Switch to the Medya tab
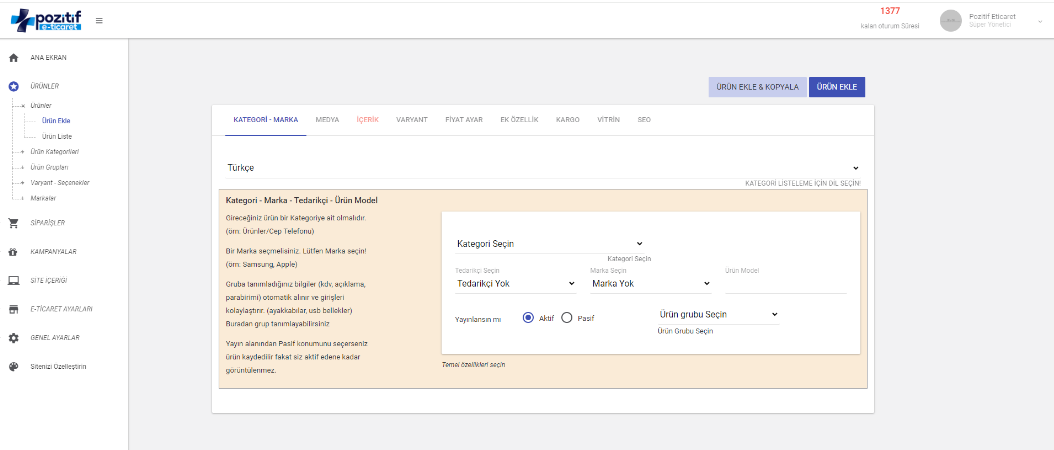Viewport: 1054px width, 450px height. [327, 120]
